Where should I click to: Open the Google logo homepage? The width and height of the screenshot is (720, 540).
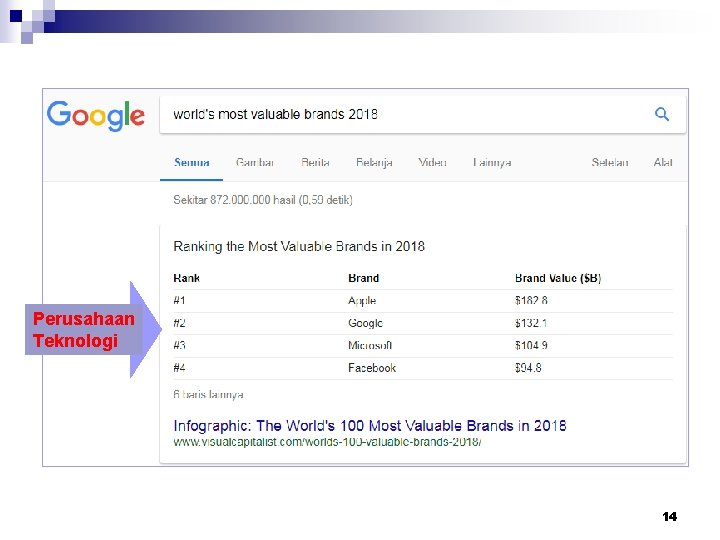pos(96,115)
